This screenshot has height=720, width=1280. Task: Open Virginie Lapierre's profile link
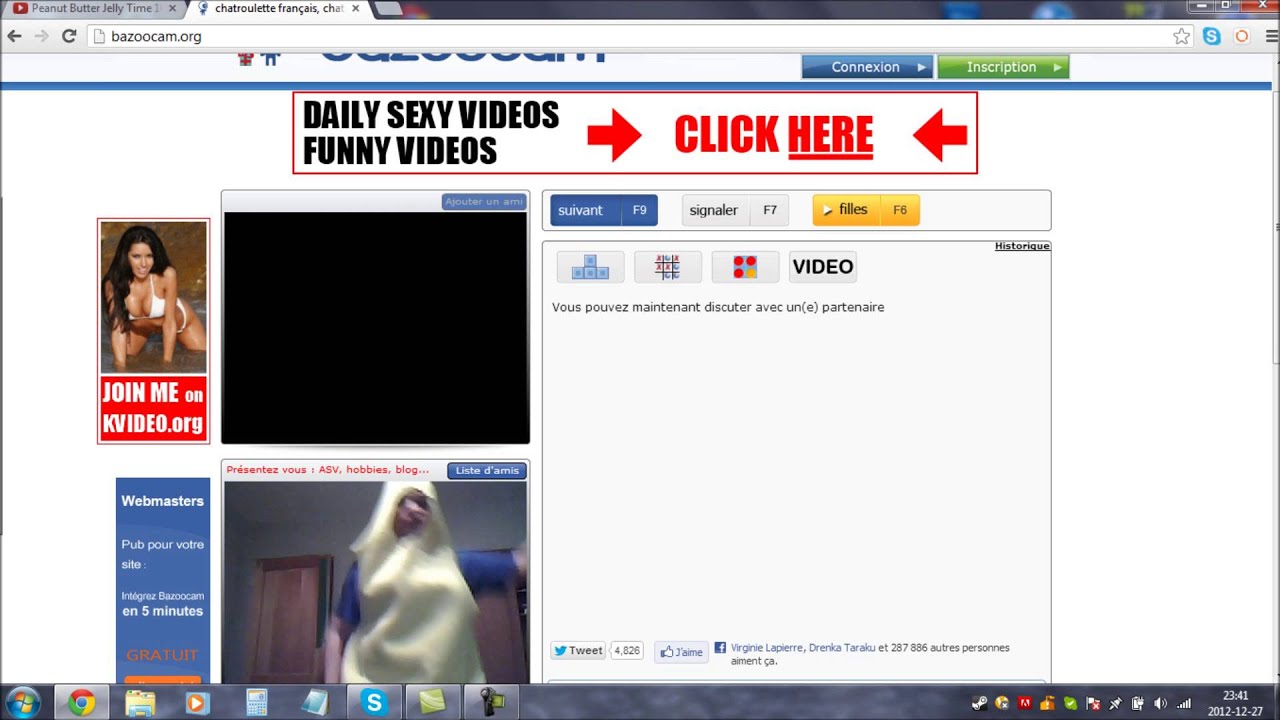coord(766,648)
